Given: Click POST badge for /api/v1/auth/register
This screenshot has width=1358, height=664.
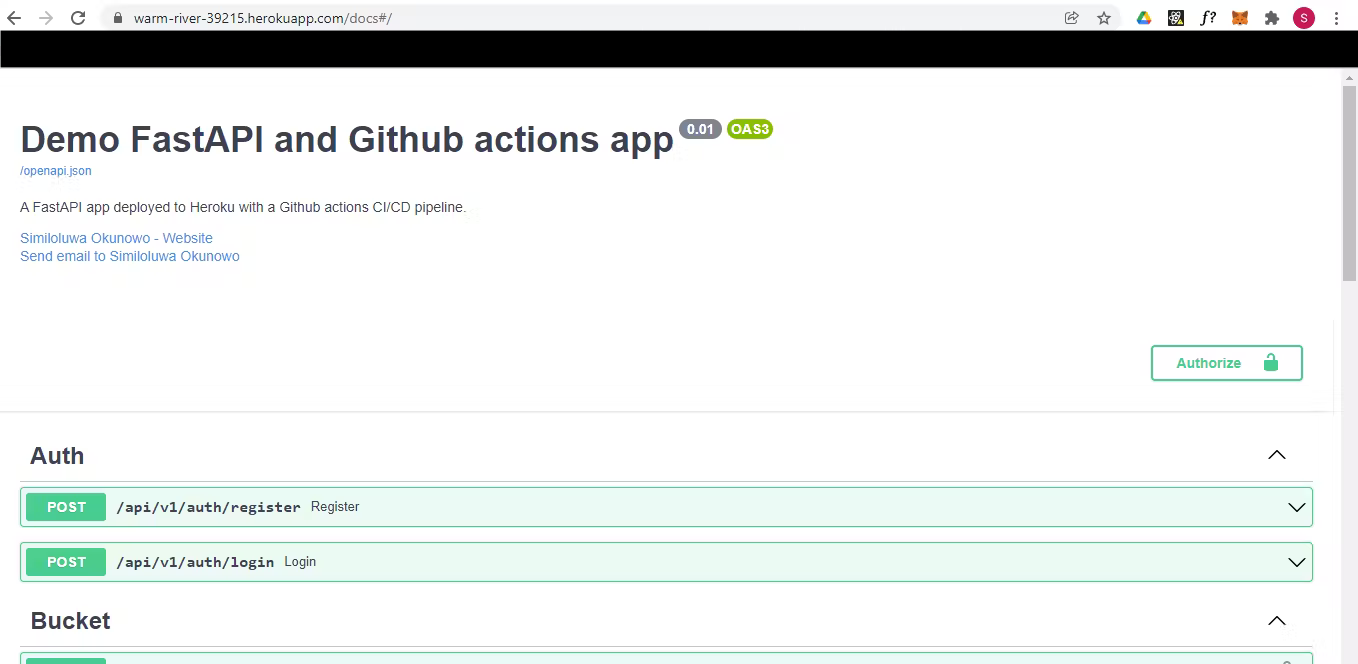Looking at the screenshot, I should 66,507.
